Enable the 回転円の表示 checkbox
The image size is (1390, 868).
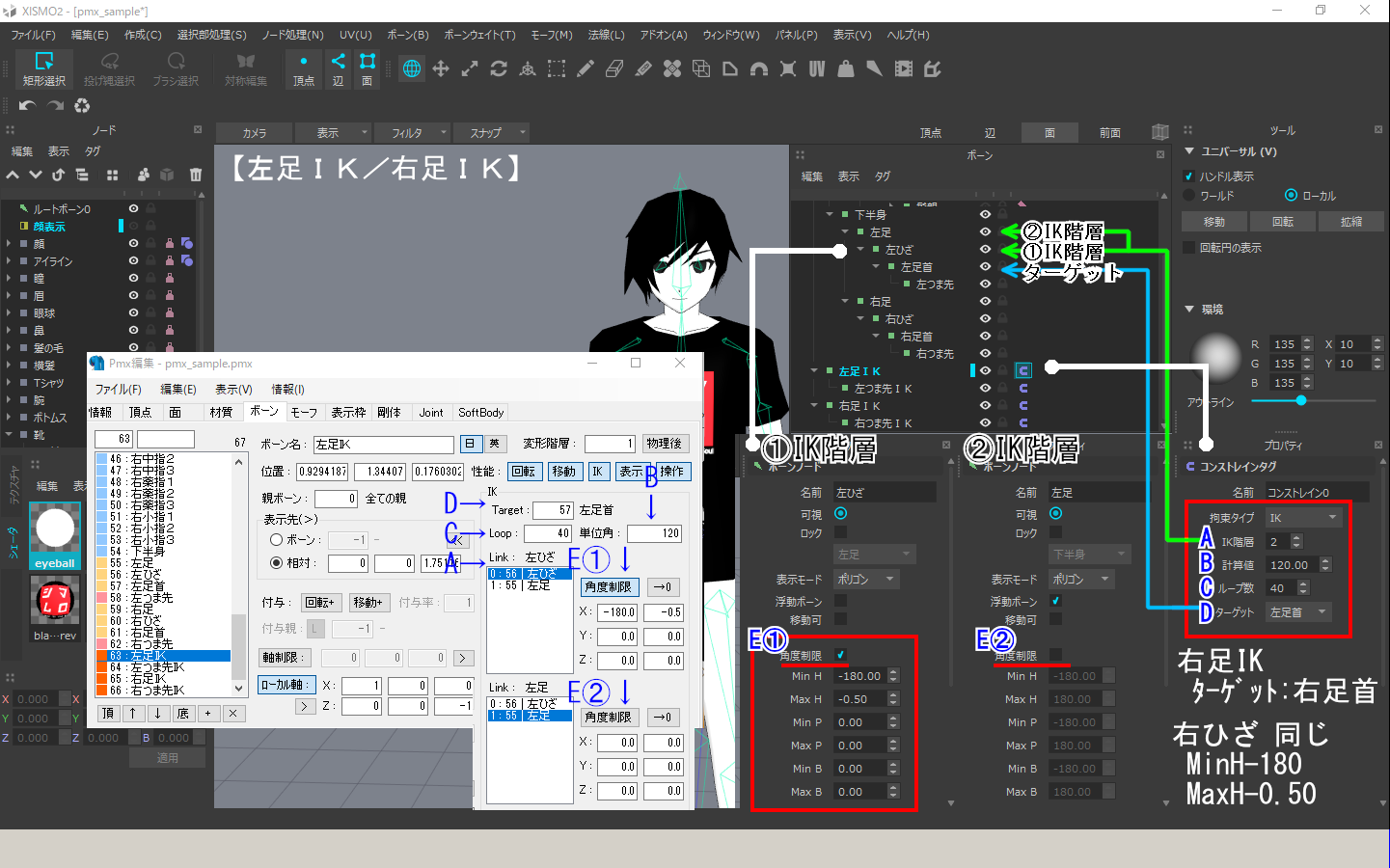coord(1189,248)
